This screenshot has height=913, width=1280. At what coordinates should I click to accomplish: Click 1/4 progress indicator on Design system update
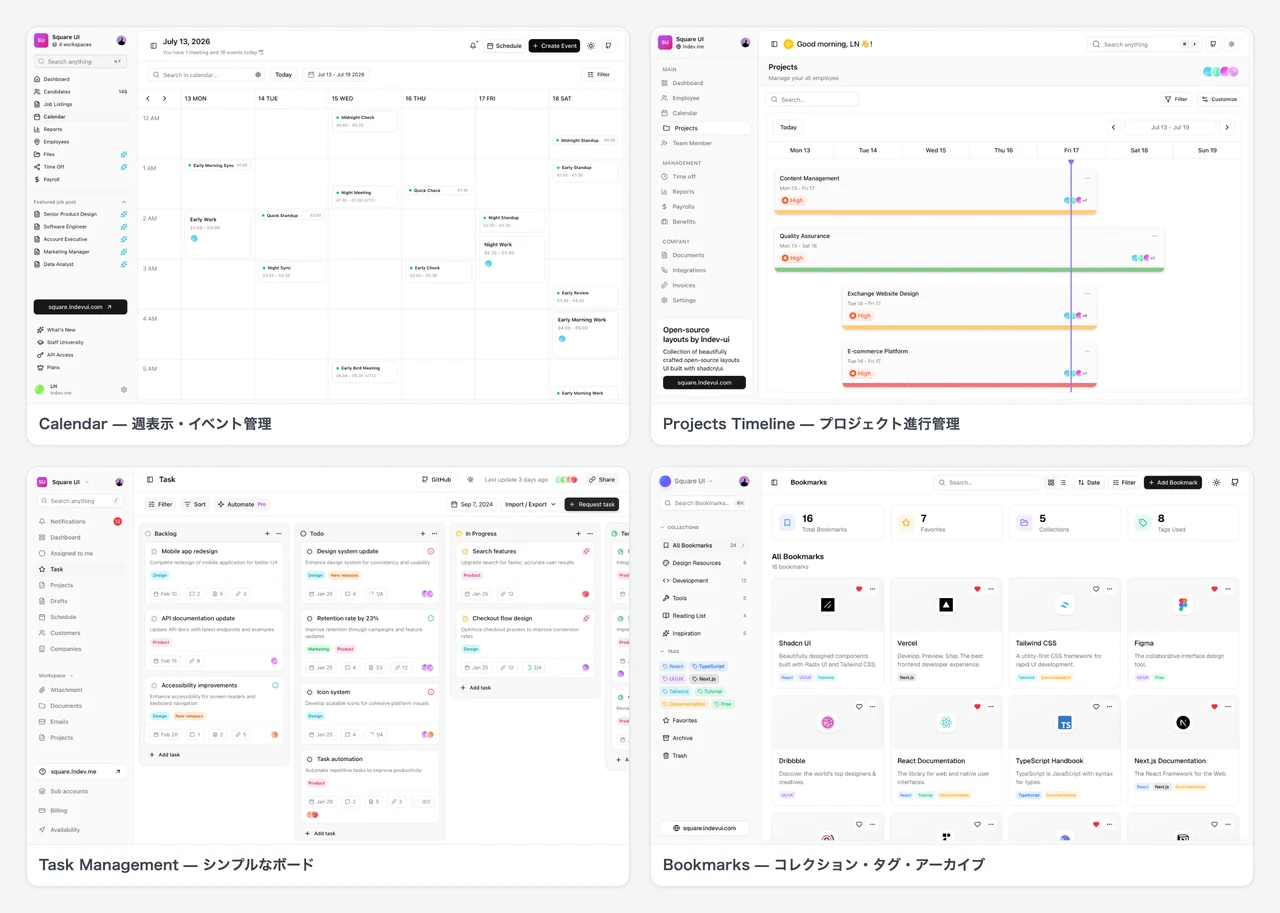point(376,594)
